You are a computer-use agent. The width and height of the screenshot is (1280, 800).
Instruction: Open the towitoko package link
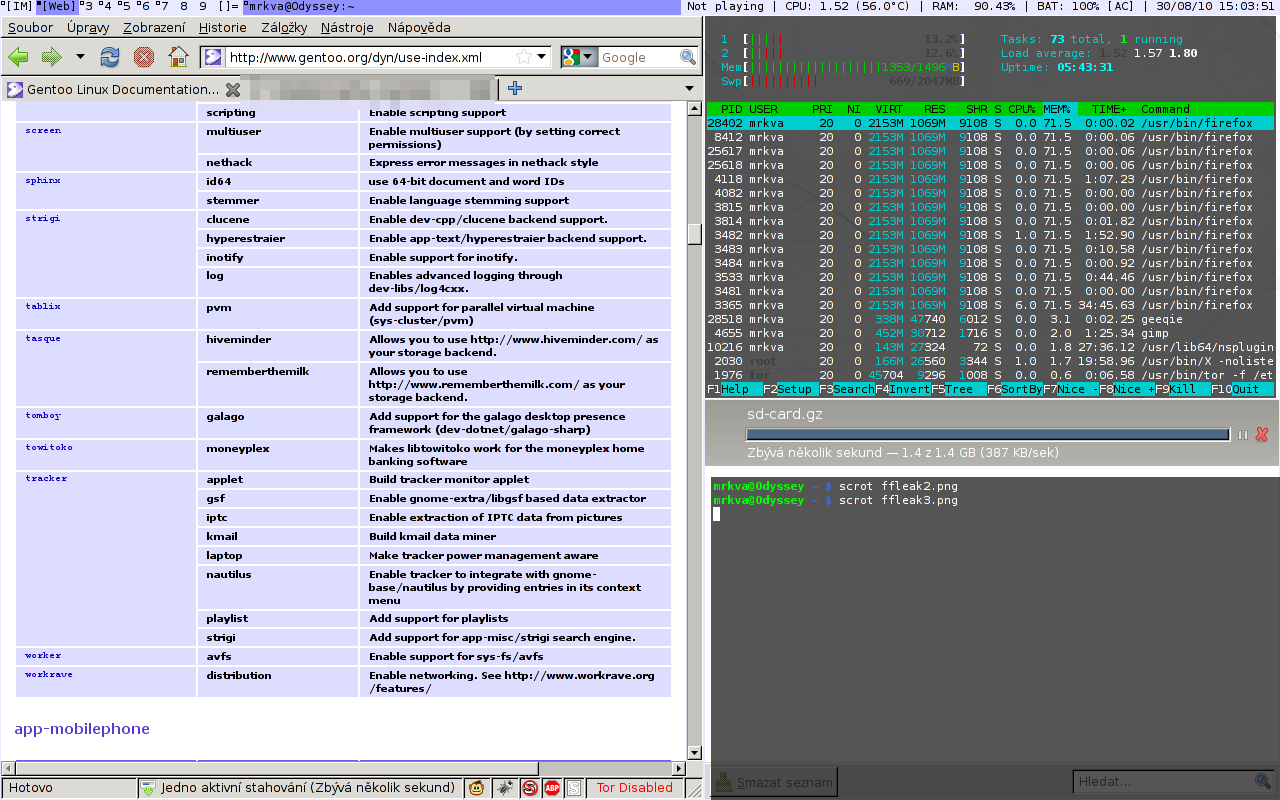pos(49,447)
